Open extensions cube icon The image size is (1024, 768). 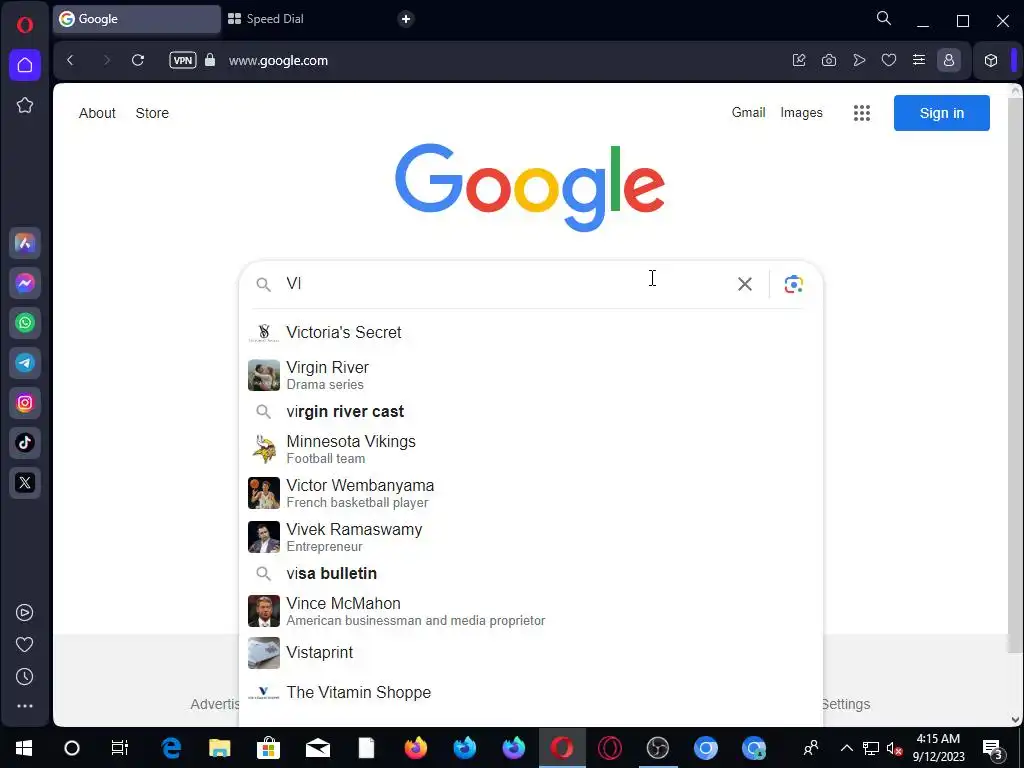coord(991,60)
